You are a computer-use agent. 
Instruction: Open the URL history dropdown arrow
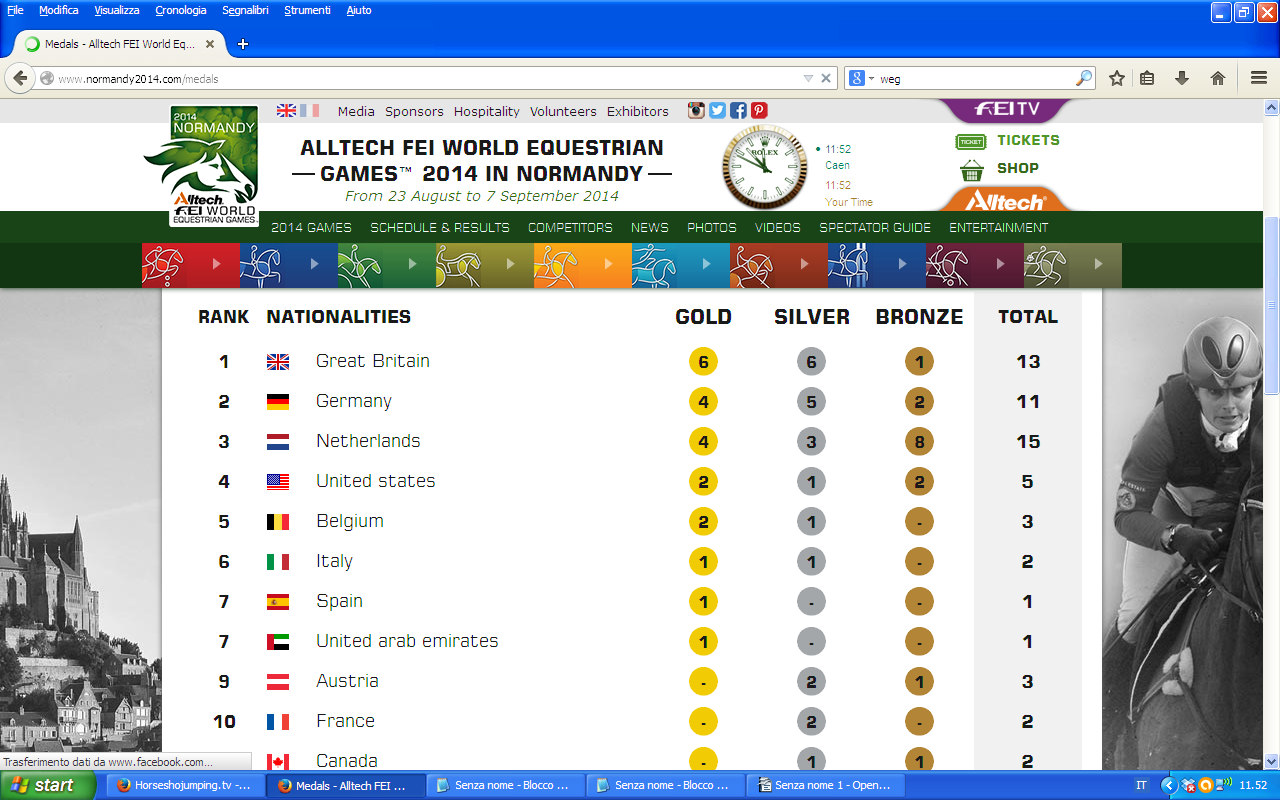click(x=808, y=78)
